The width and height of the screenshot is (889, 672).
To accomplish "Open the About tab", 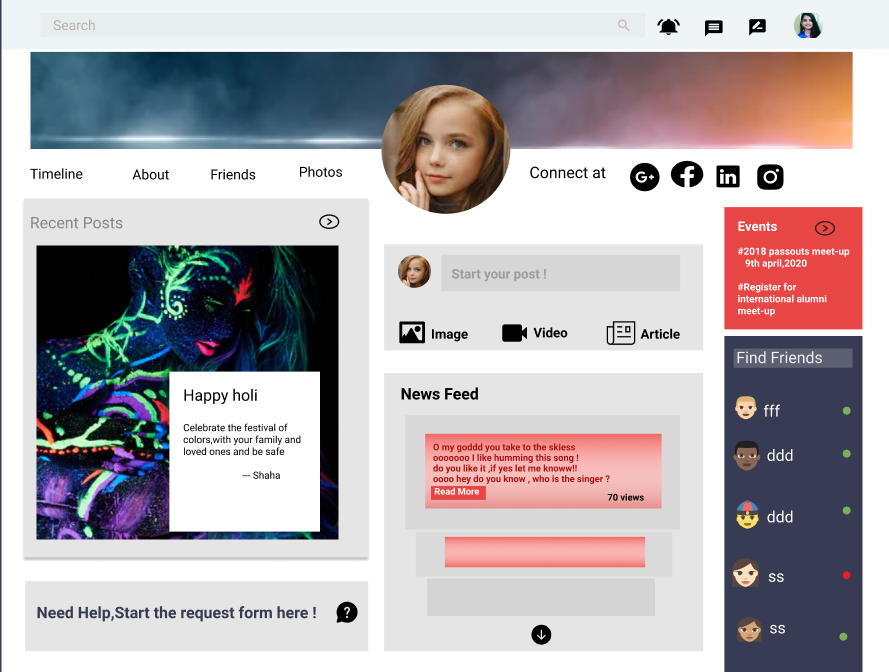I will (x=150, y=175).
